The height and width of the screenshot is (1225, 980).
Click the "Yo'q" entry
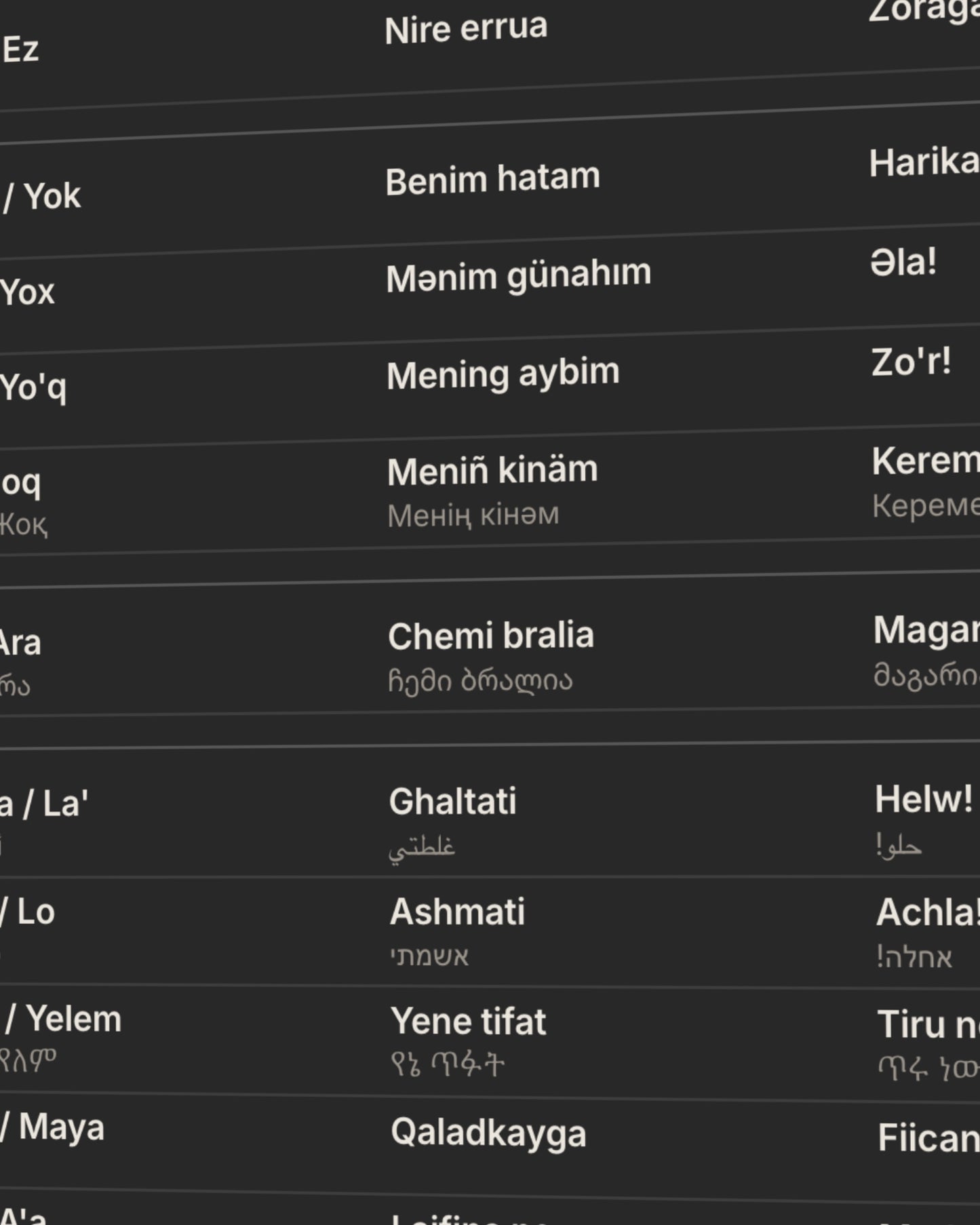click(33, 389)
